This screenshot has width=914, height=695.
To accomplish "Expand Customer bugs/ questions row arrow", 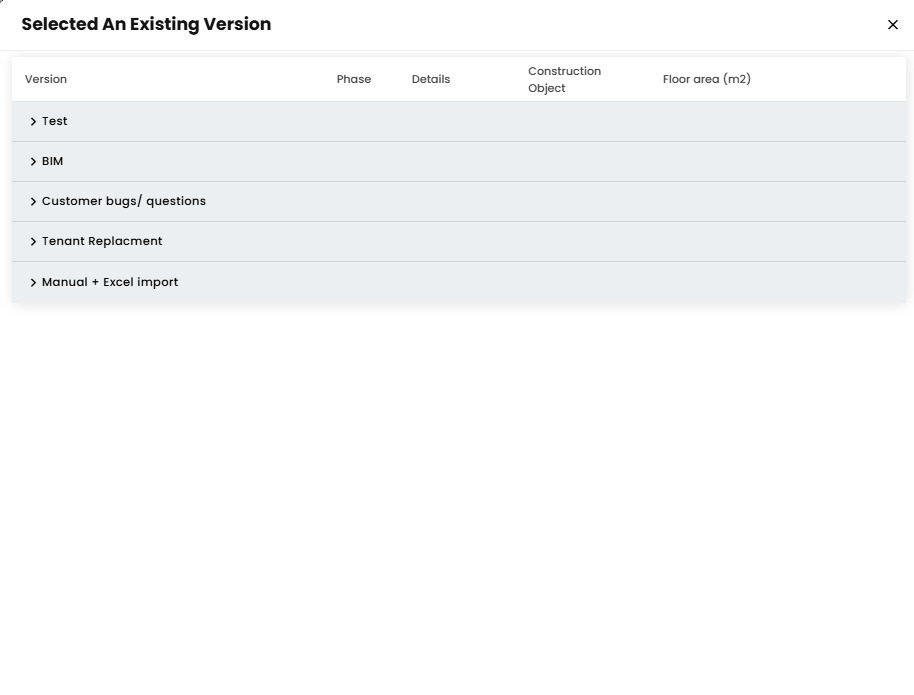I will (33, 202).
